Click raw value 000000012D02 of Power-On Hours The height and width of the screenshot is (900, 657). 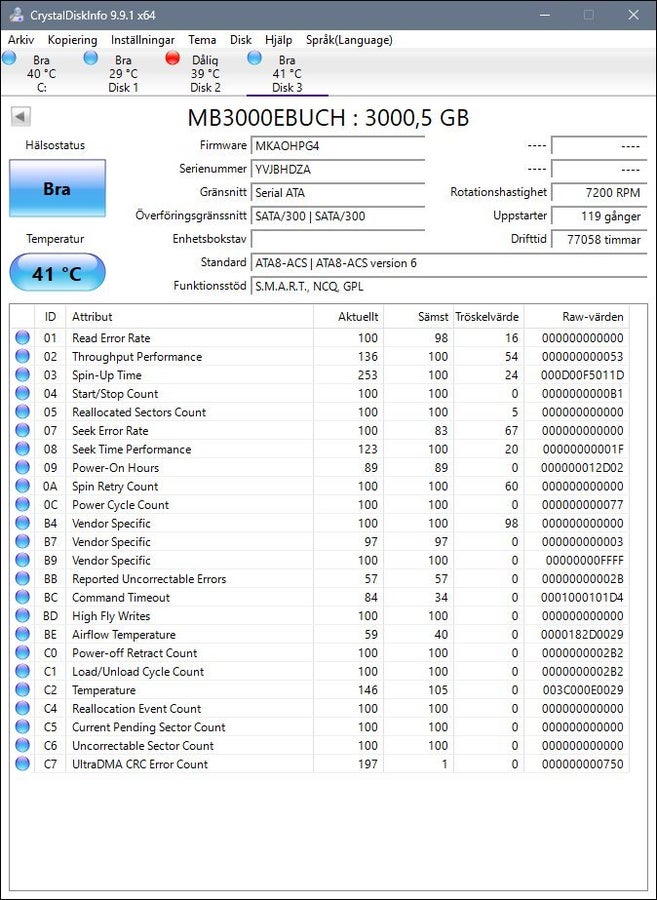coord(582,468)
